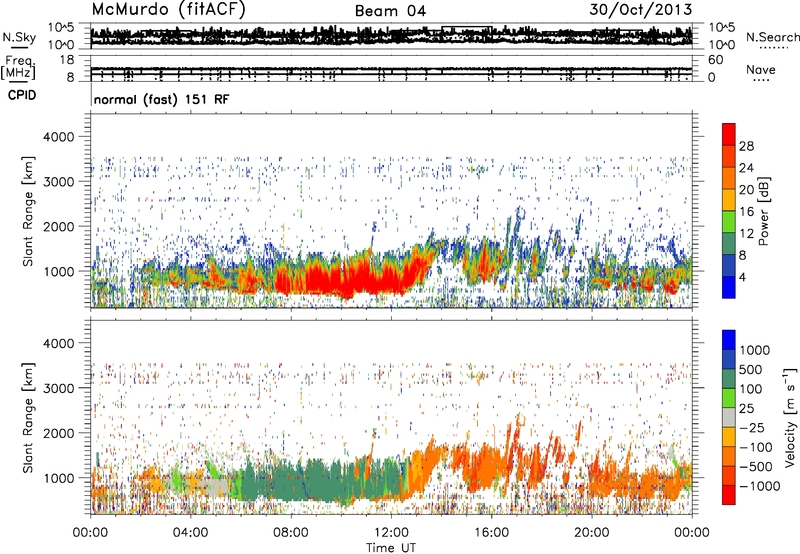Click '2000' tick on the power panel
Screen dimensions: 800x554
[59, 226]
